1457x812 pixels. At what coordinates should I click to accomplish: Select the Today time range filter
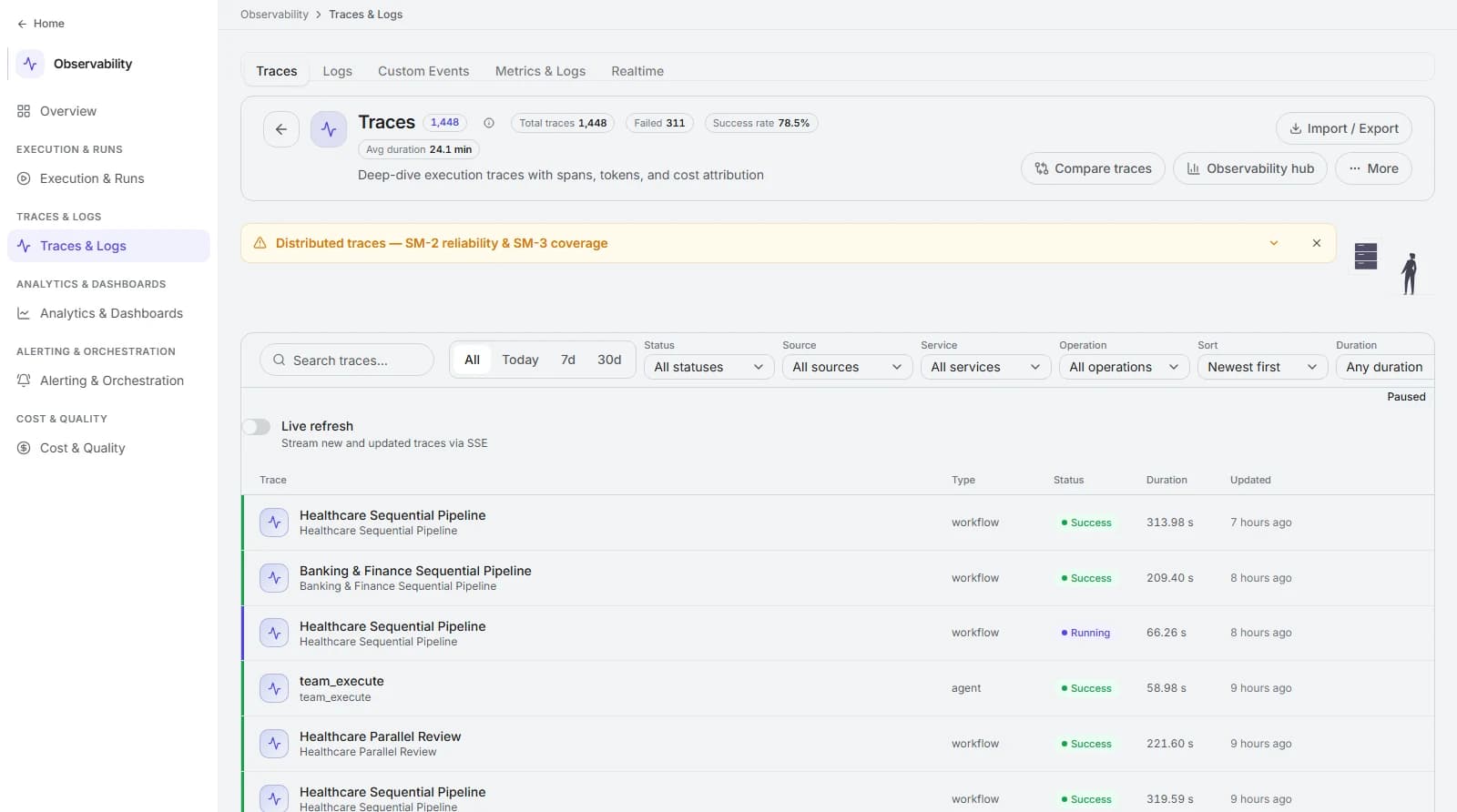pos(520,360)
